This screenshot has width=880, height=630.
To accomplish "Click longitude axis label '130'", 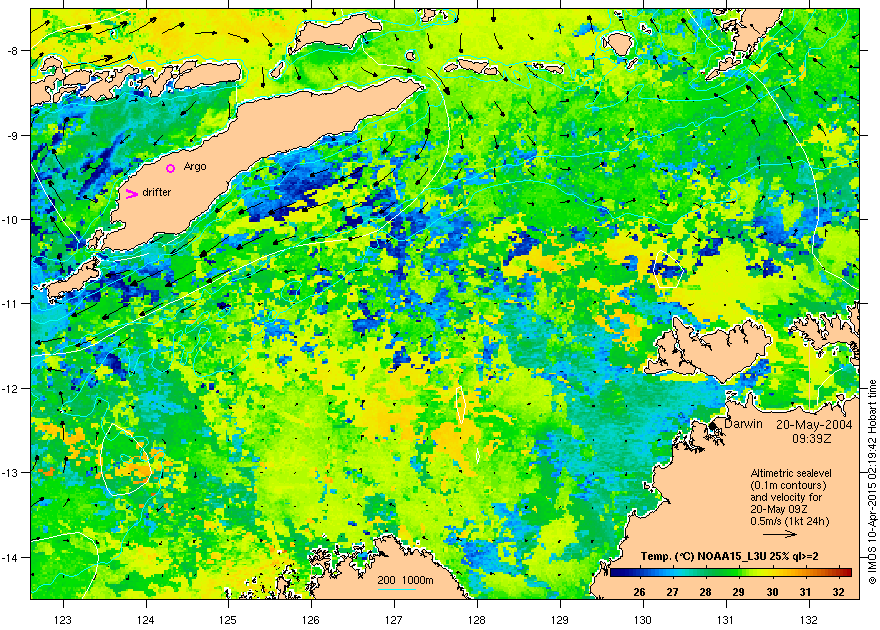I will 643,620.
